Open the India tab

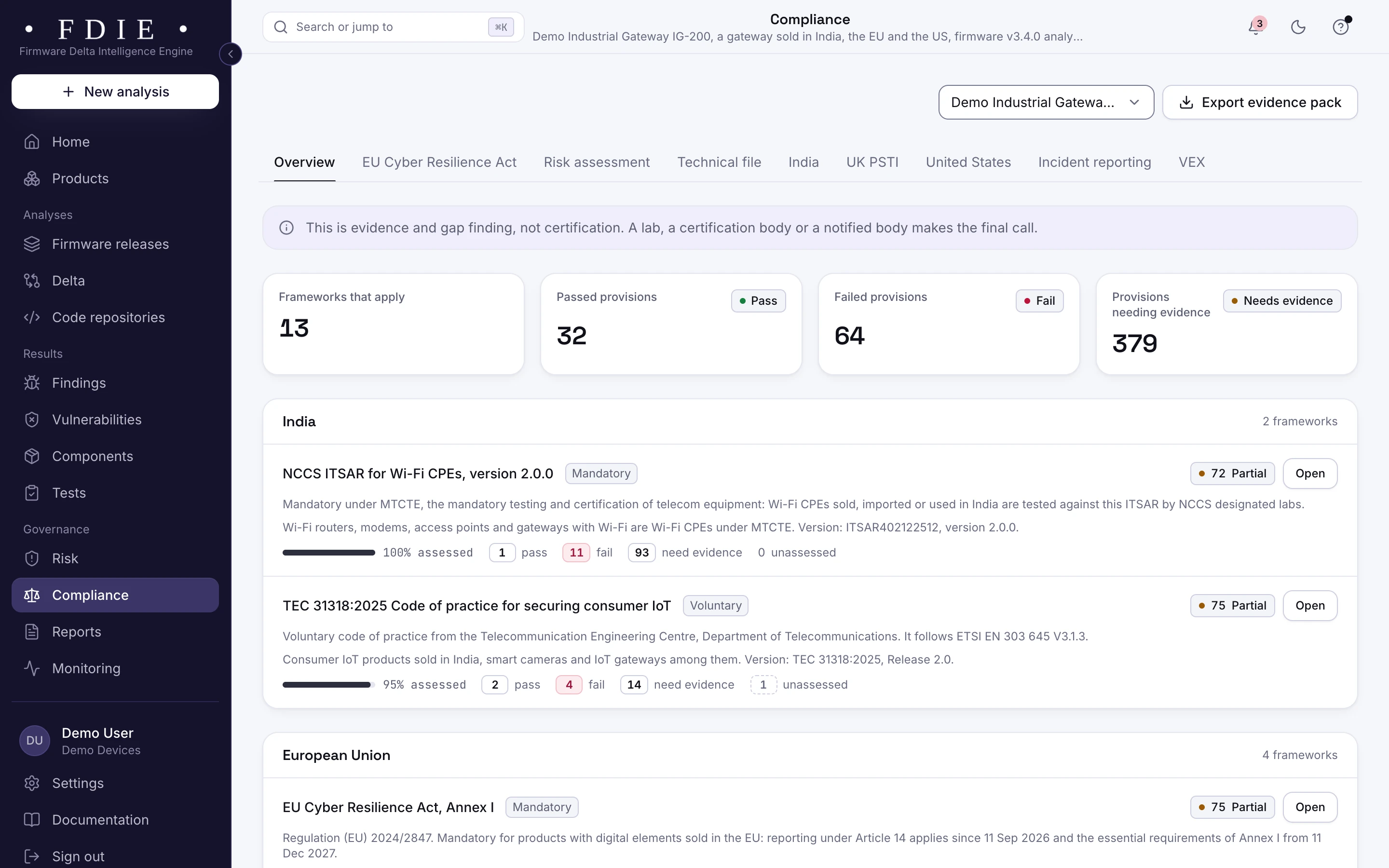(x=803, y=163)
